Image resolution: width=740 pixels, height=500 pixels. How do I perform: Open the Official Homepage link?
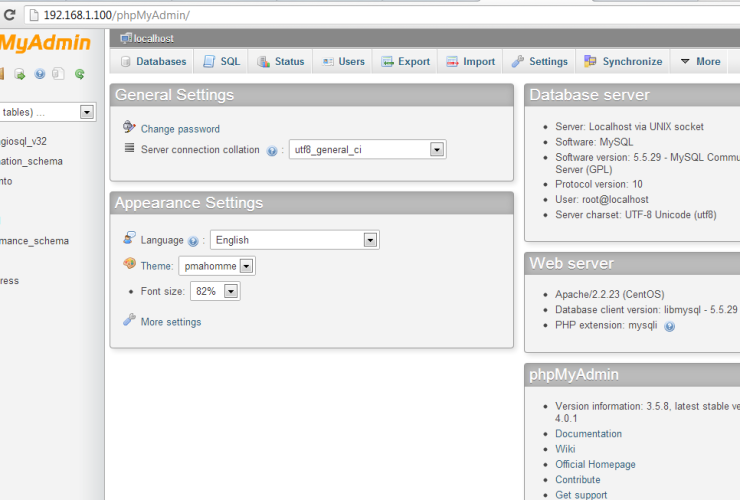click(x=595, y=464)
